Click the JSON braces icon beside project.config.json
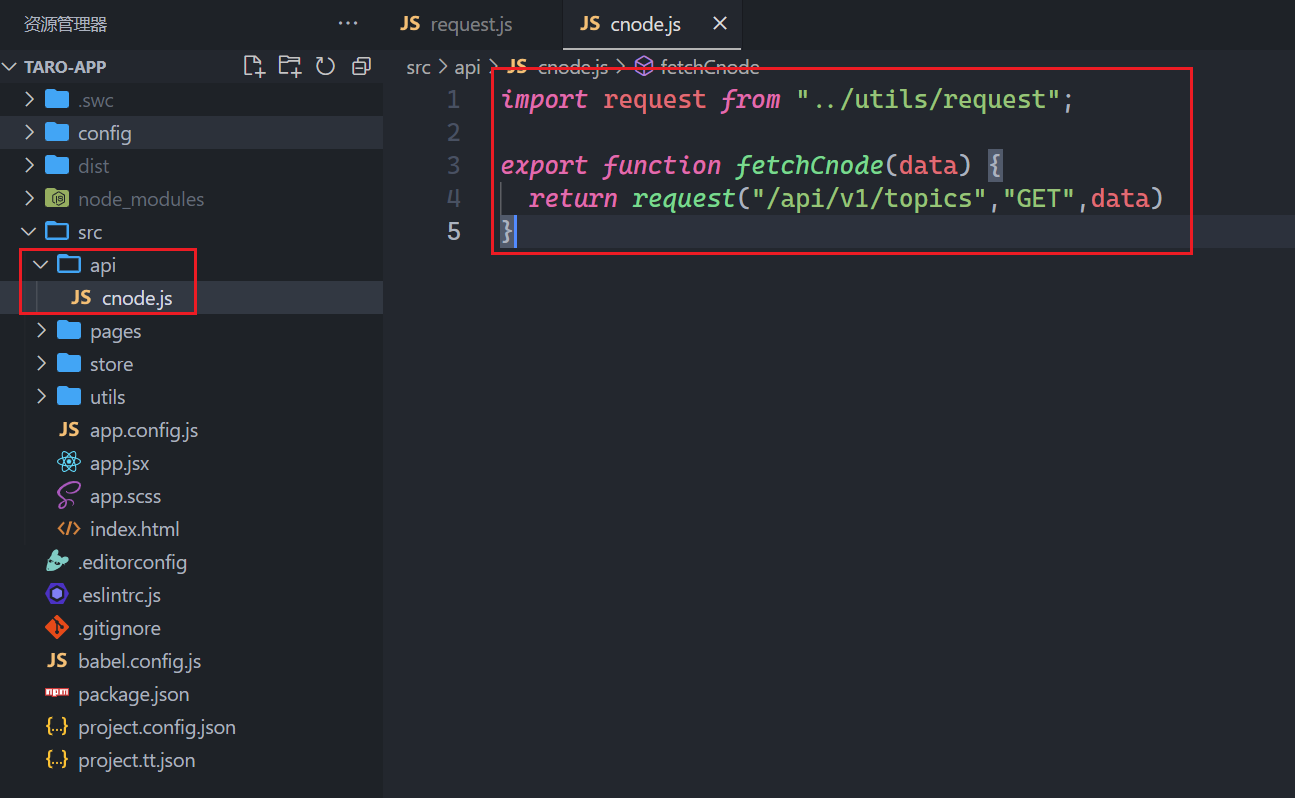The image size is (1295, 798). coord(57,727)
